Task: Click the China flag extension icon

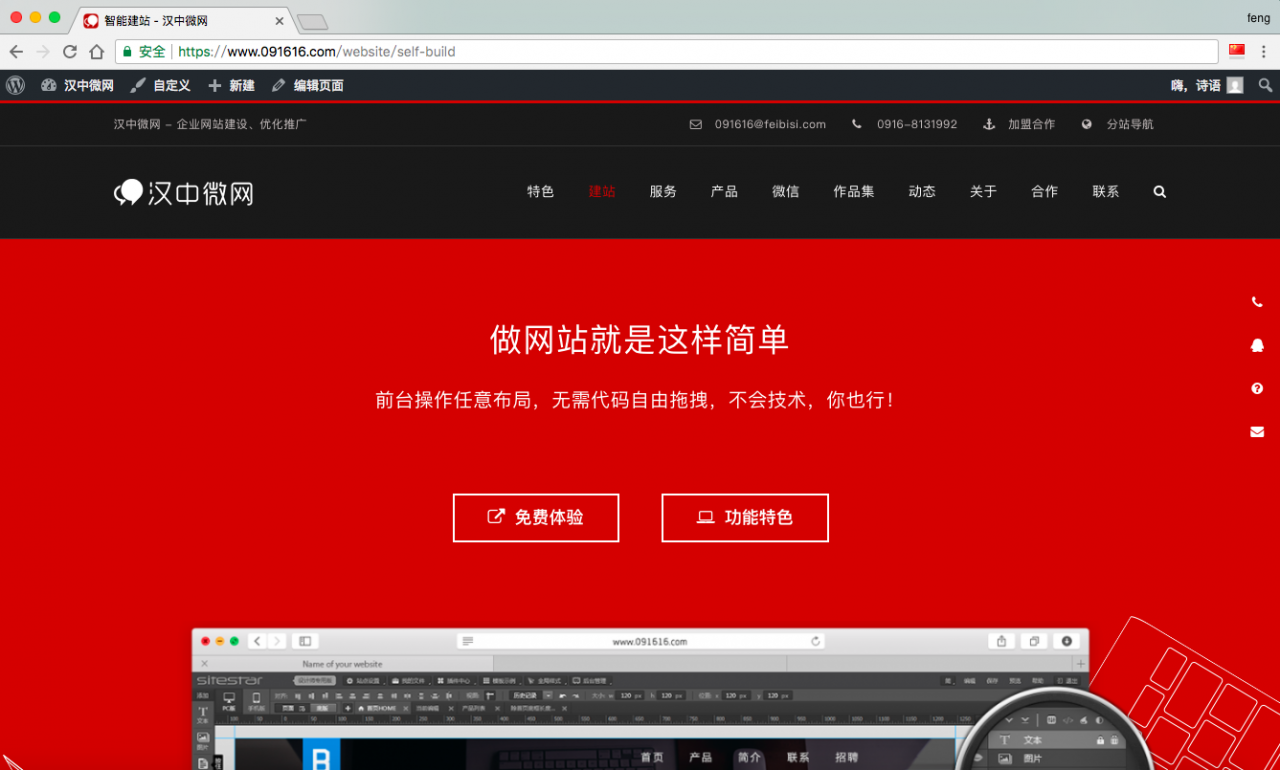Action: click(1237, 52)
